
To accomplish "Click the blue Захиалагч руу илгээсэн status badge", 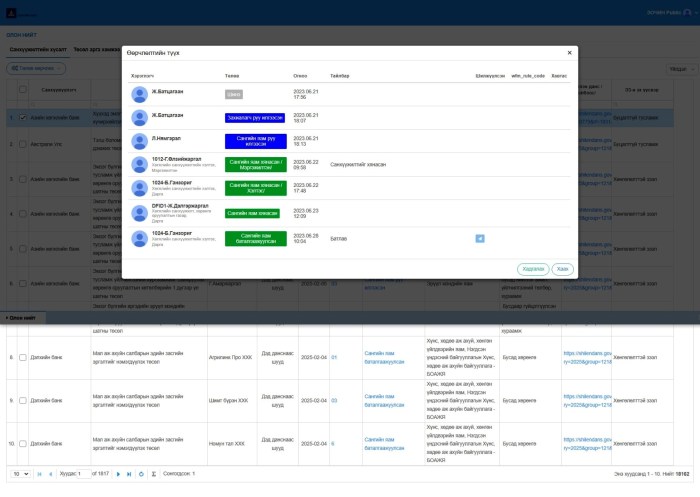I will [255, 118].
